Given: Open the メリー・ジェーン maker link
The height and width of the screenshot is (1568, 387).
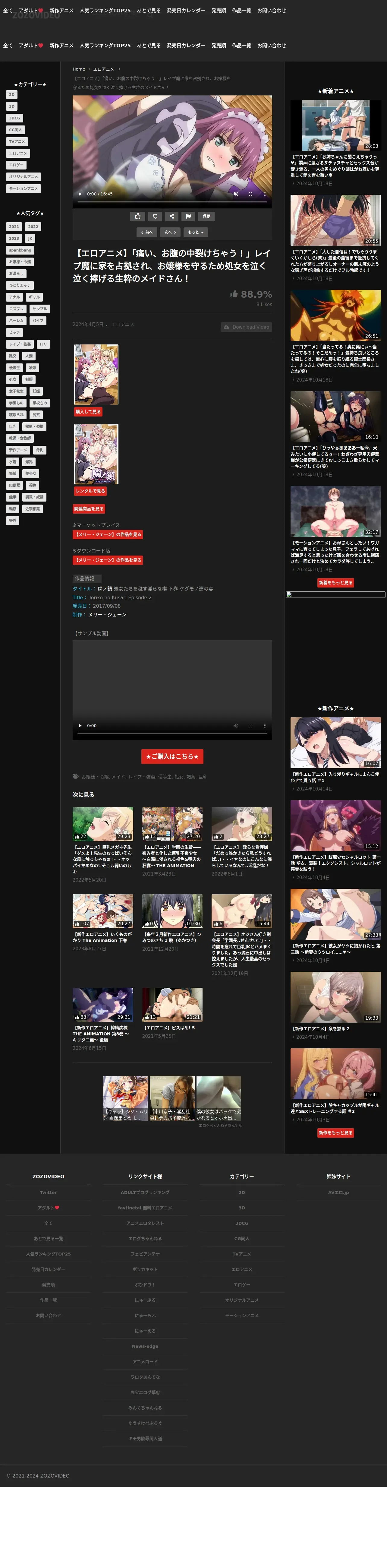Looking at the screenshot, I should click(x=107, y=615).
